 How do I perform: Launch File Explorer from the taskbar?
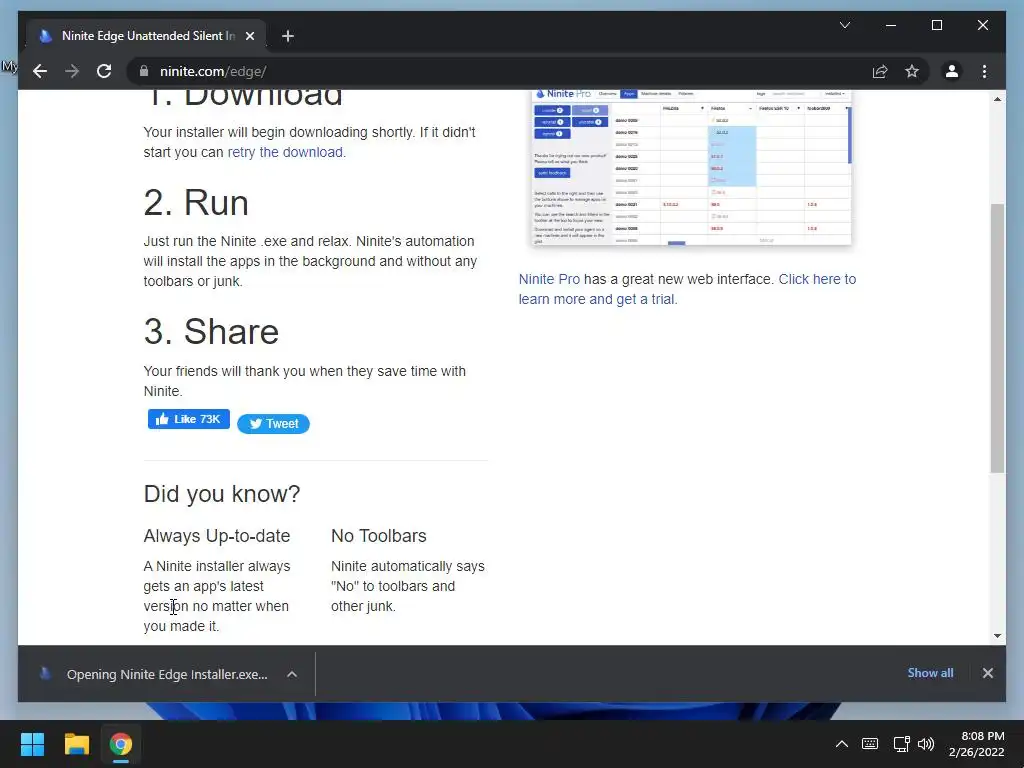(x=76, y=744)
